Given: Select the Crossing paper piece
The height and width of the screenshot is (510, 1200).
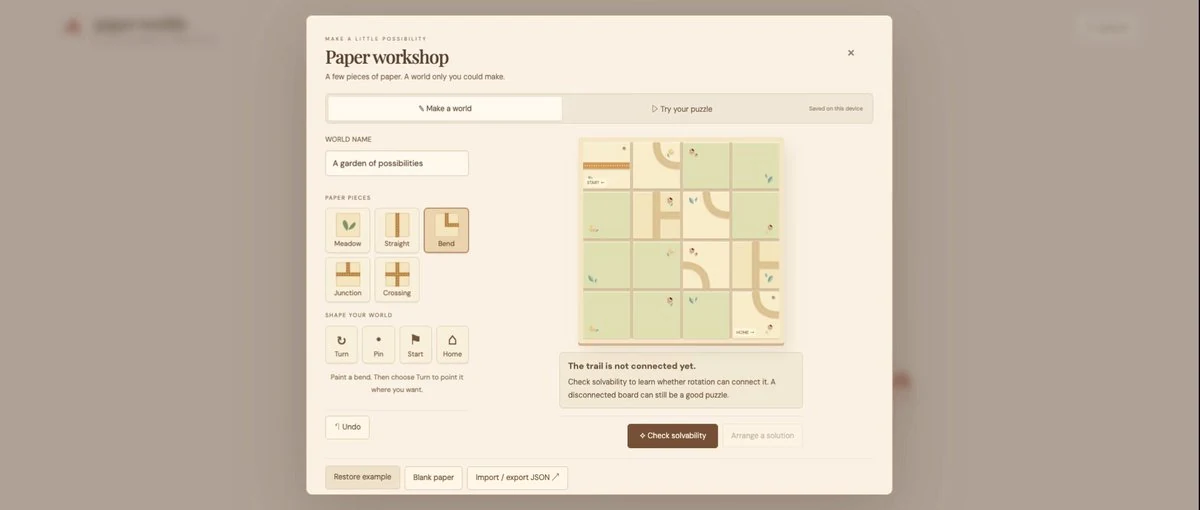Looking at the screenshot, I should coord(397,279).
